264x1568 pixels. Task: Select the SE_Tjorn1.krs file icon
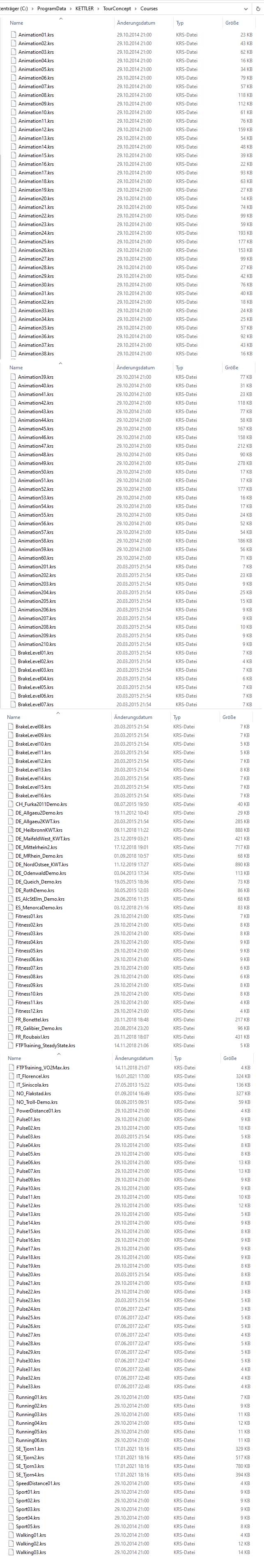[x=11, y=1449]
